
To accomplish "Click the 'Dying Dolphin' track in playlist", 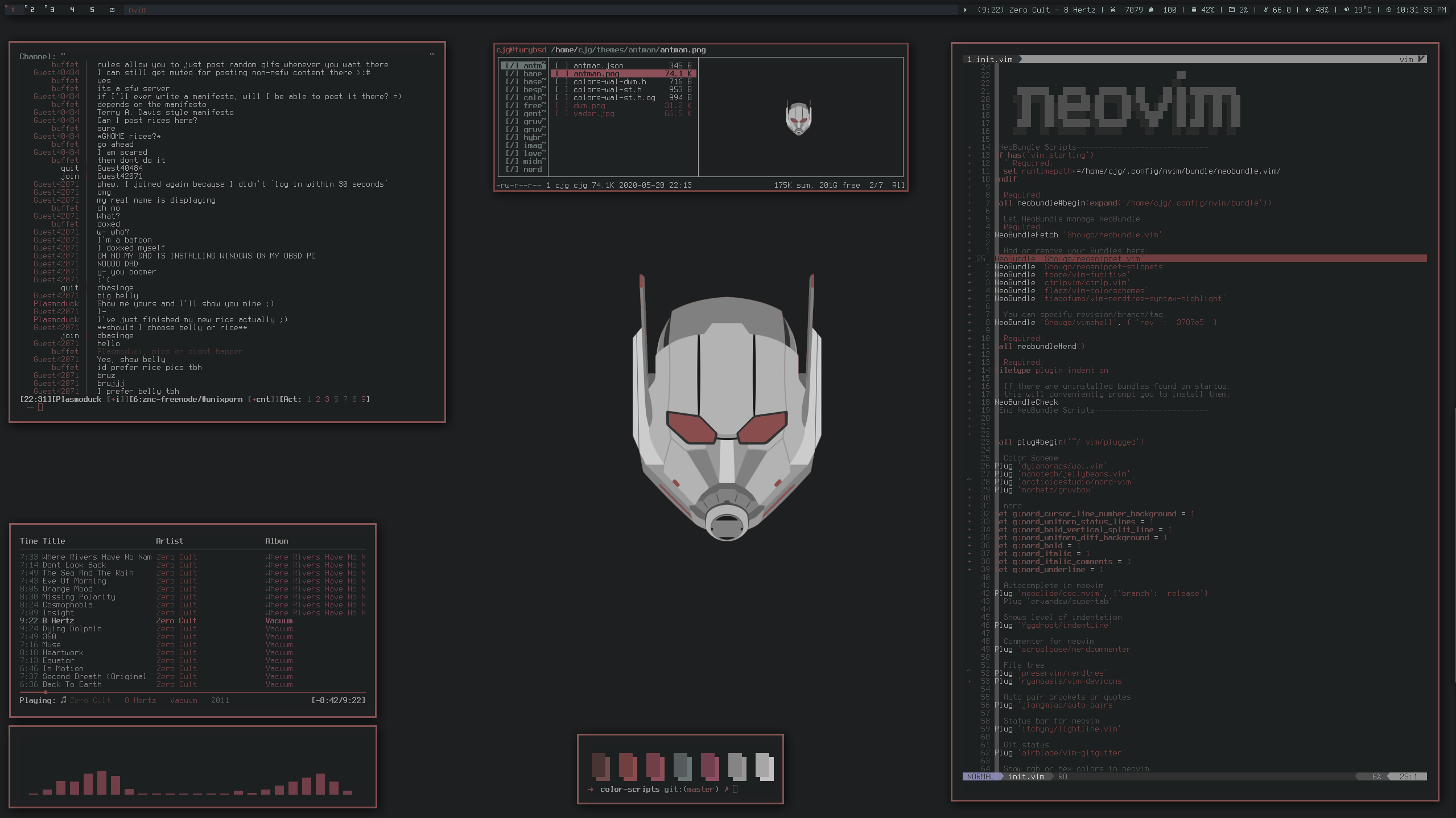I will (x=72, y=628).
